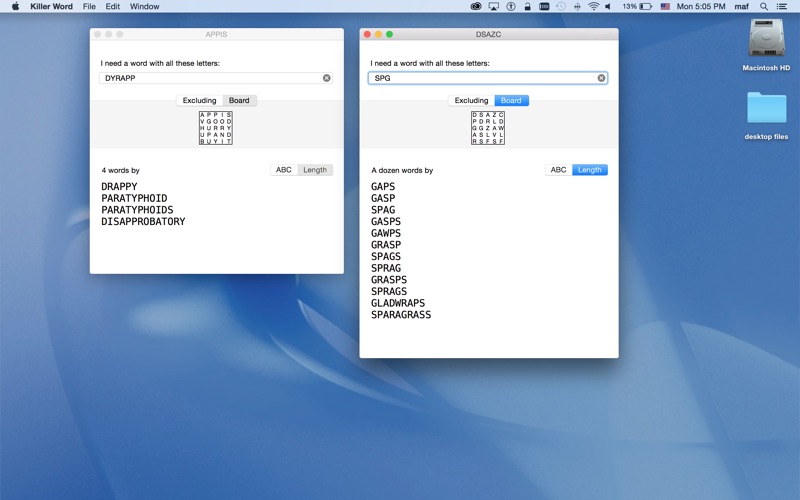
Task: Select Board segment in APPIS window
Action: (x=239, y=101)
